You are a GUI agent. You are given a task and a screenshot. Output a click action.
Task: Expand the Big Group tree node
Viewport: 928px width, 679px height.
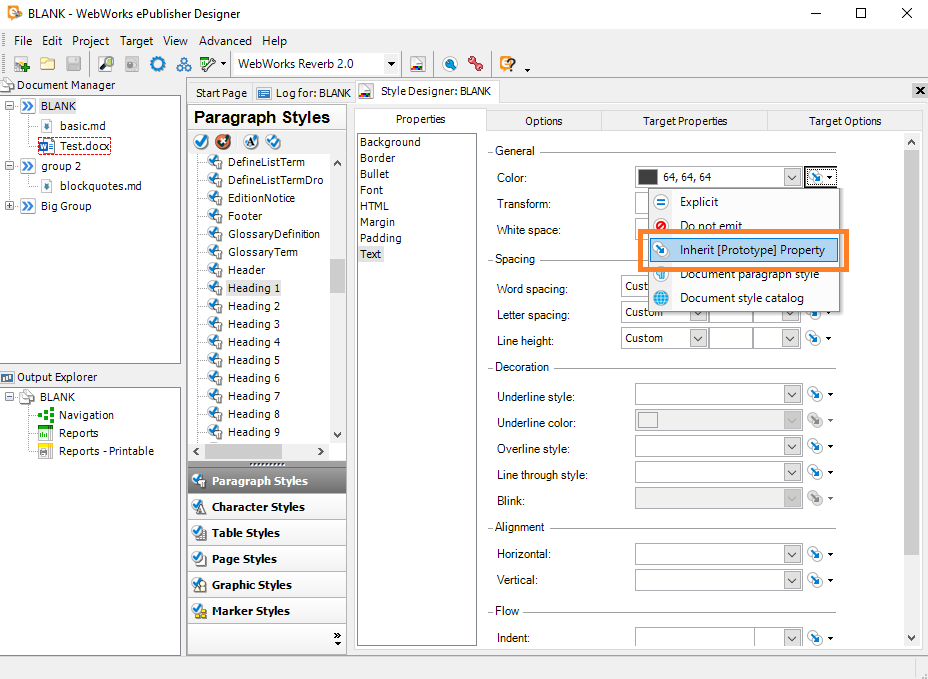(x=9, y=206)
